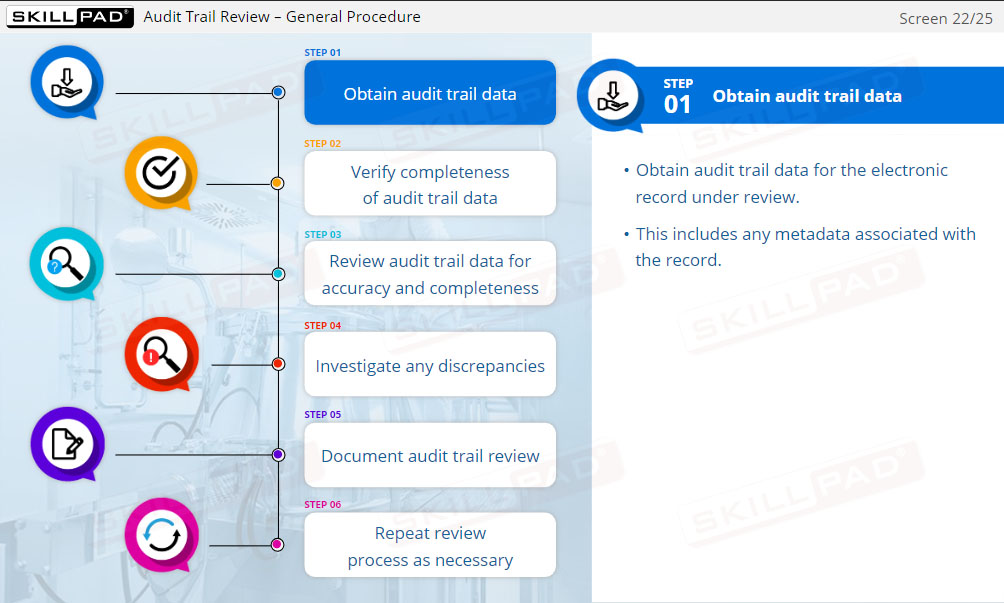Select the cyan magnifier review icon

coord(66,264)
